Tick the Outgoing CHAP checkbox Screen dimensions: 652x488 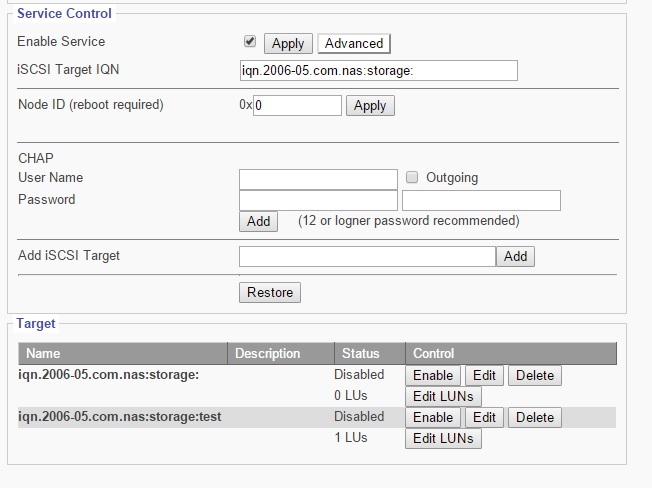(x=412, y=178)
